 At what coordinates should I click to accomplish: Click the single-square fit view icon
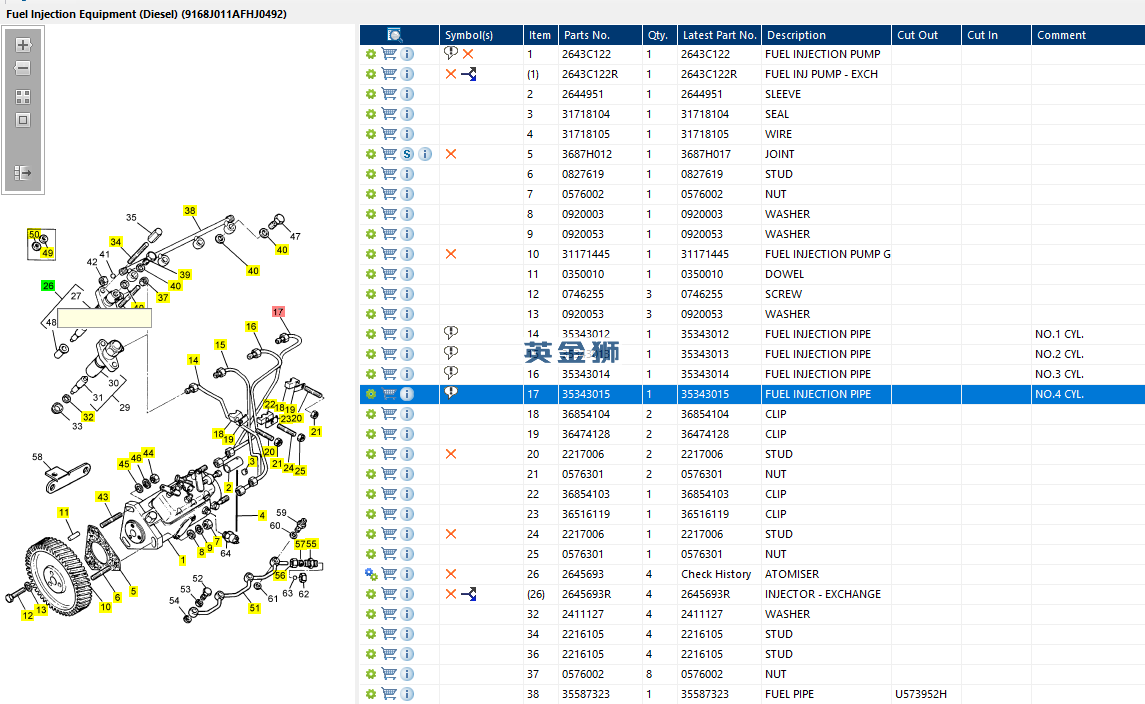(23, 120)
